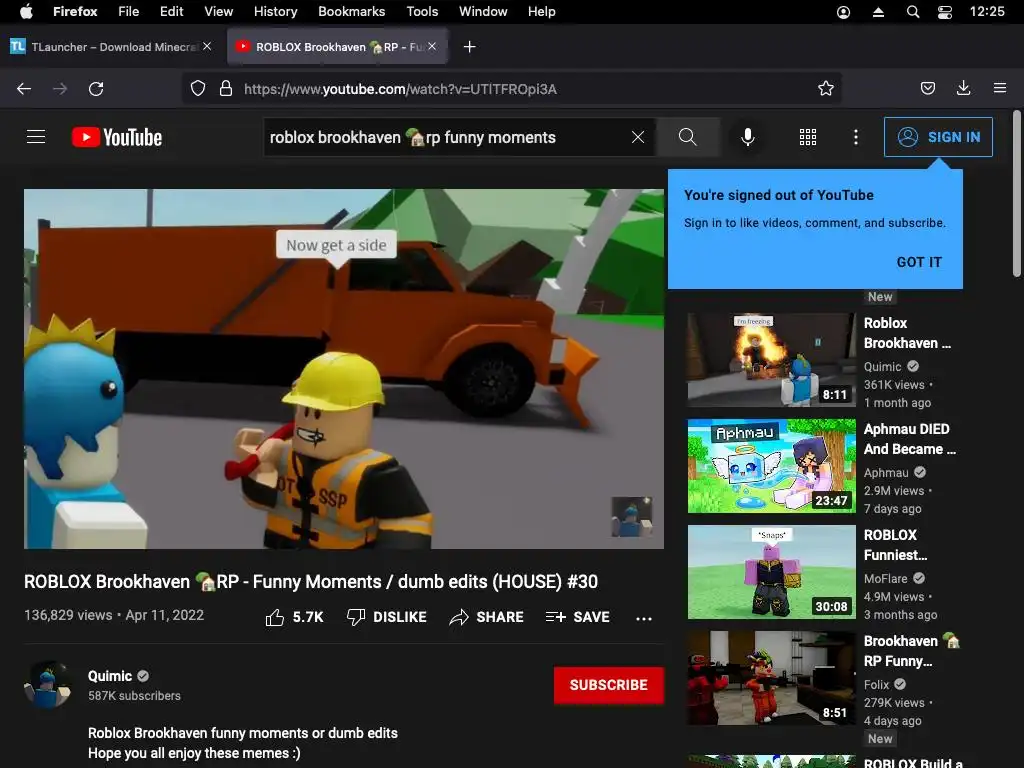Screen dimensions: 1024x768
Task: Go back with the browser back arrow
Action: pyautogui.click(x=24, y=89)
